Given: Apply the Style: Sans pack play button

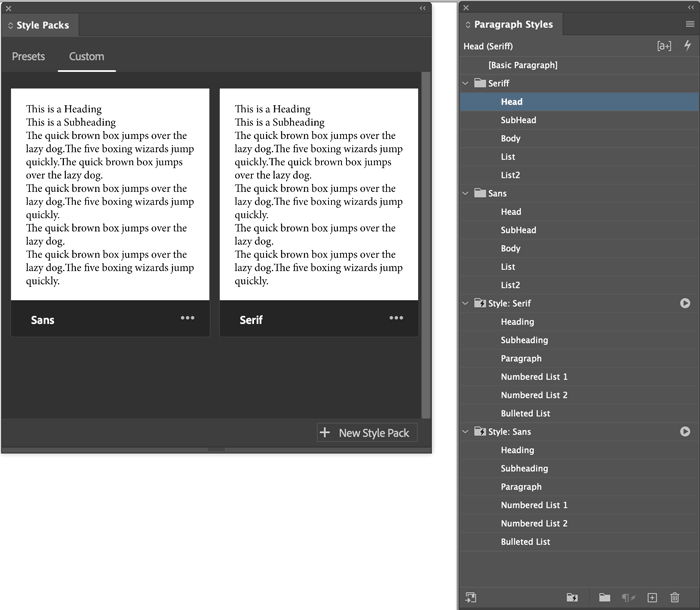Looking at the screenshot, I should [x=685, y=431].
